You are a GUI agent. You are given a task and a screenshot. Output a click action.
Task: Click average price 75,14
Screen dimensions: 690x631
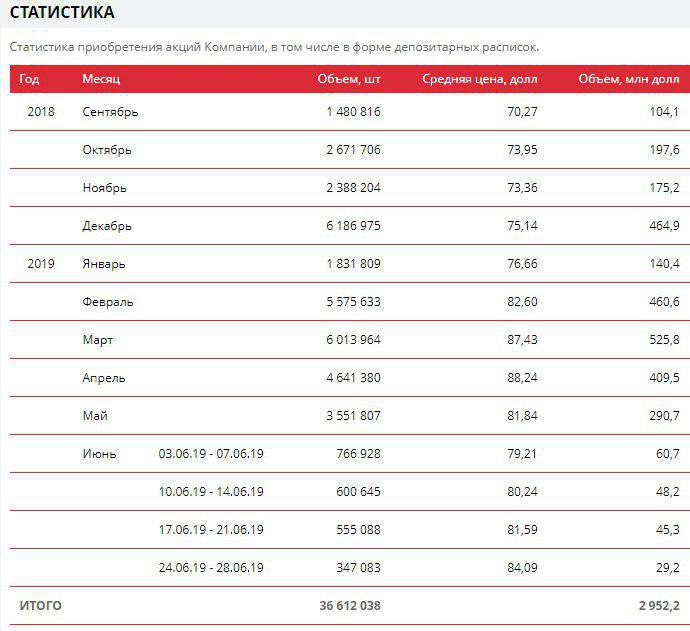522,226
